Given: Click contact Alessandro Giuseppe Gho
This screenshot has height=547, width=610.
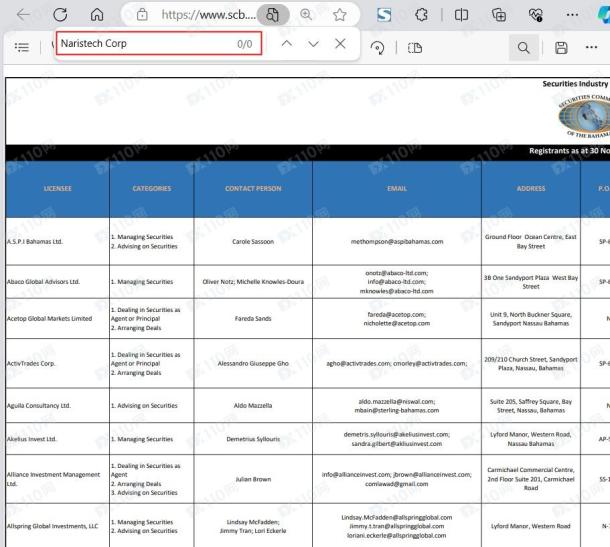Looking at the screenshot, I should click(253, 363).
